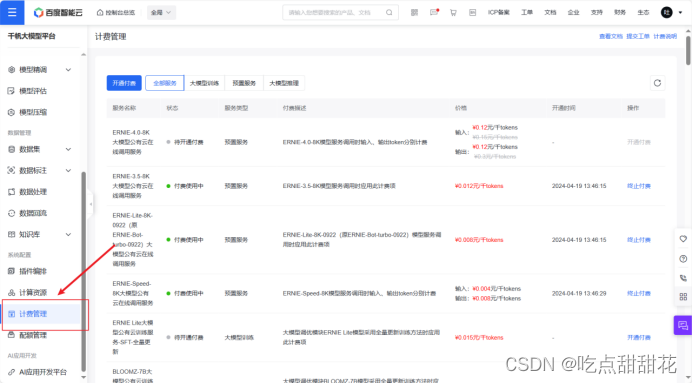The width and height of the screenshot is (692, 384).
Task: Click the main page vertical scrollbar thumb
Action: [688, 50]
